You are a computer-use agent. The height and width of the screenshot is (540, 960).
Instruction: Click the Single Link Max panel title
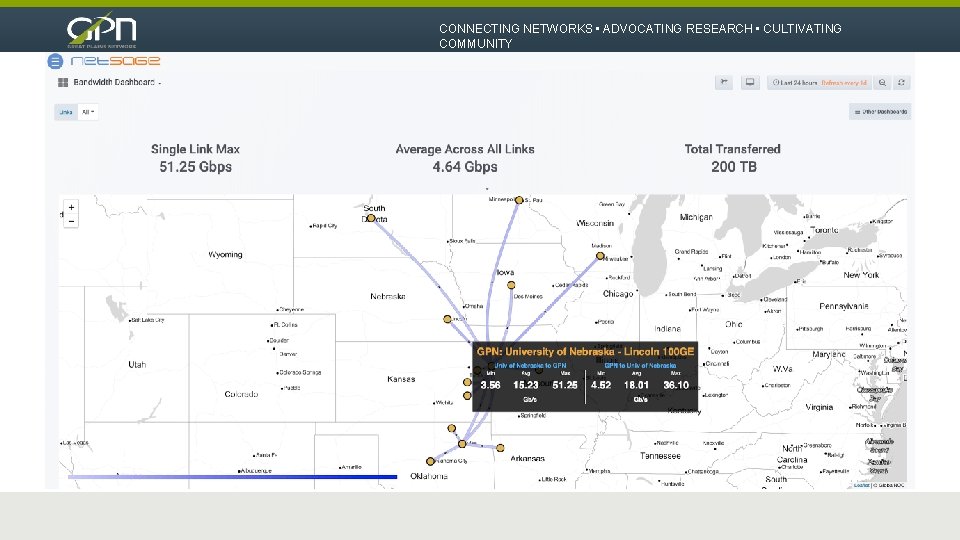pos(195,149)
